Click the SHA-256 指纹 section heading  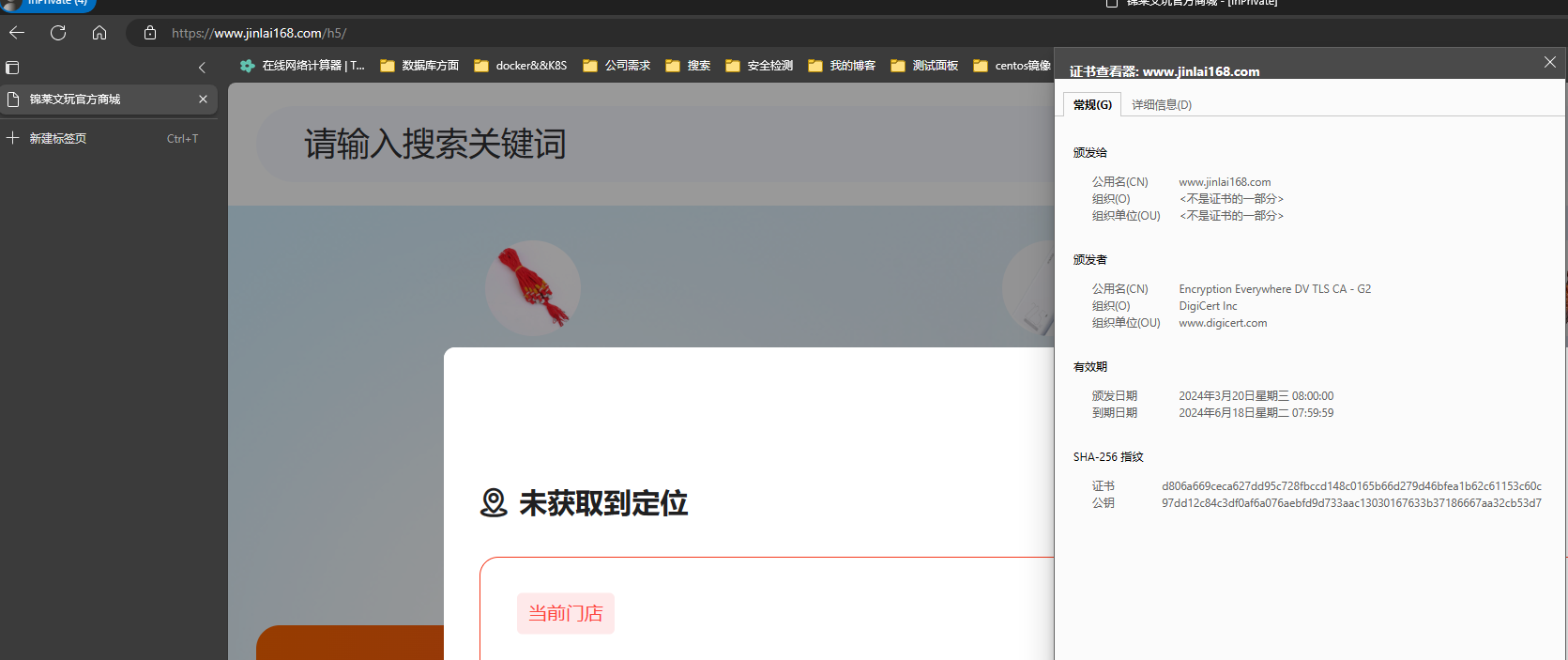pyautogui.click(x=1108, y=457)
